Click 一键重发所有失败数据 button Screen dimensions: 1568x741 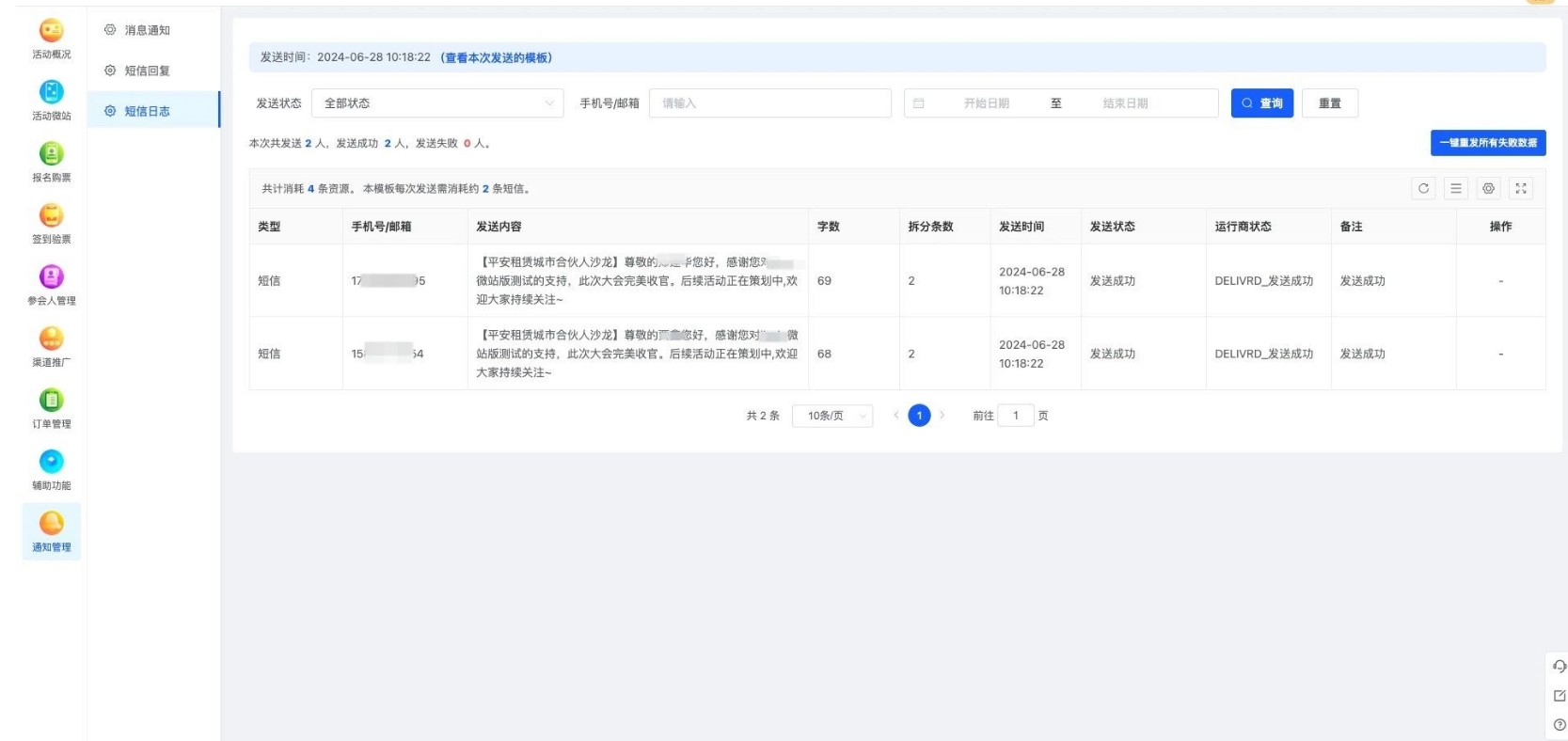tap(1487, 143)
